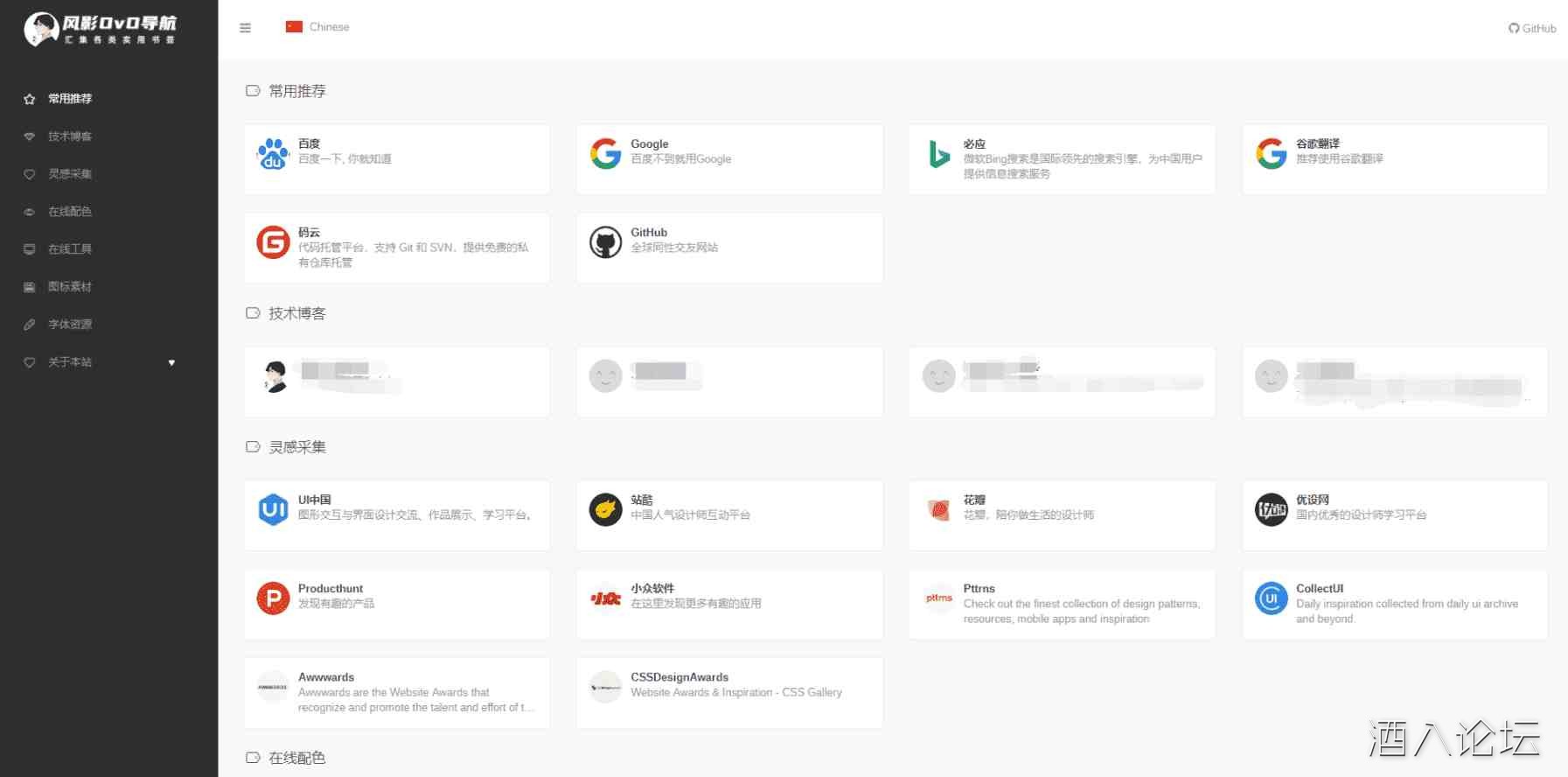This screenshot has width=1568, height=777.
Task: Click the CSSDesignAwards logo icon
Action: click(x=605, y=688)
